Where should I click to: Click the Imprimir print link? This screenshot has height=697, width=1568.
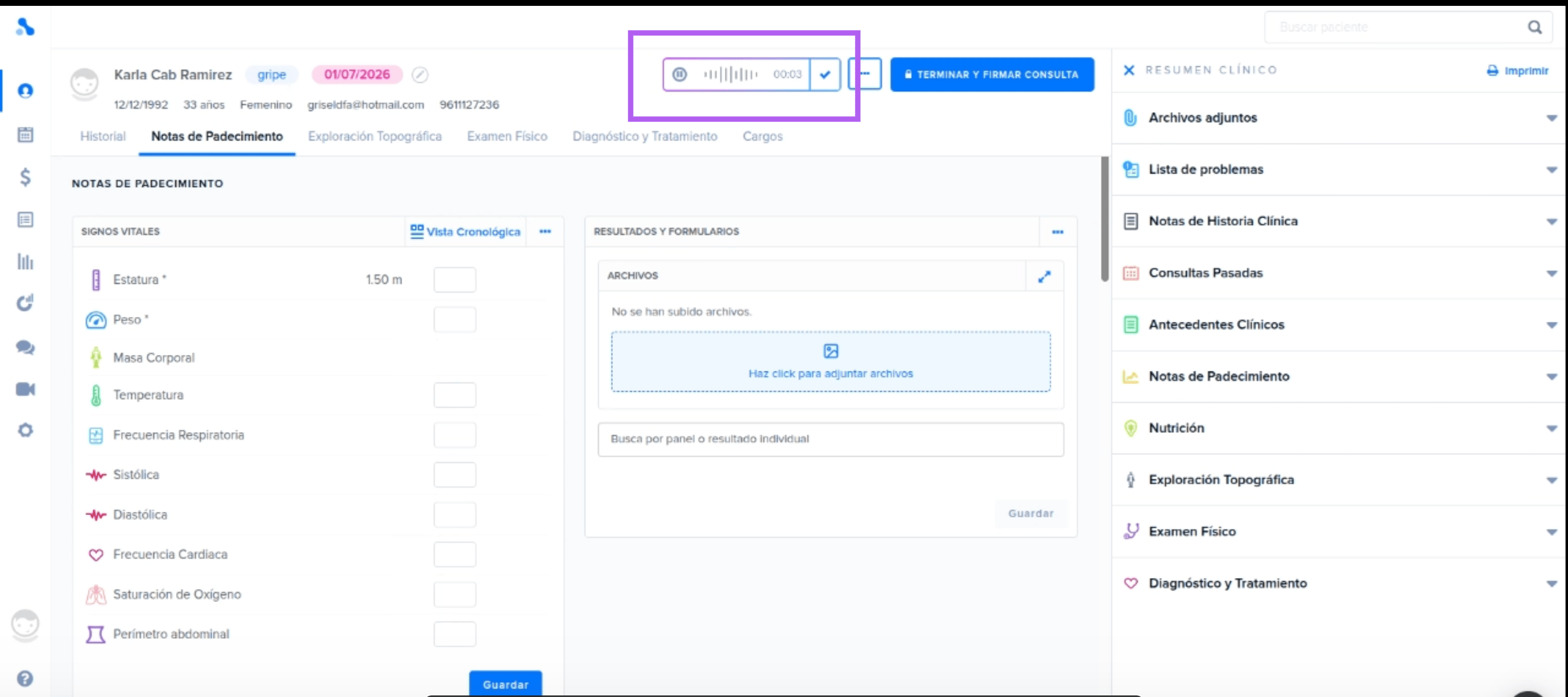click(x=1517, y=70)
